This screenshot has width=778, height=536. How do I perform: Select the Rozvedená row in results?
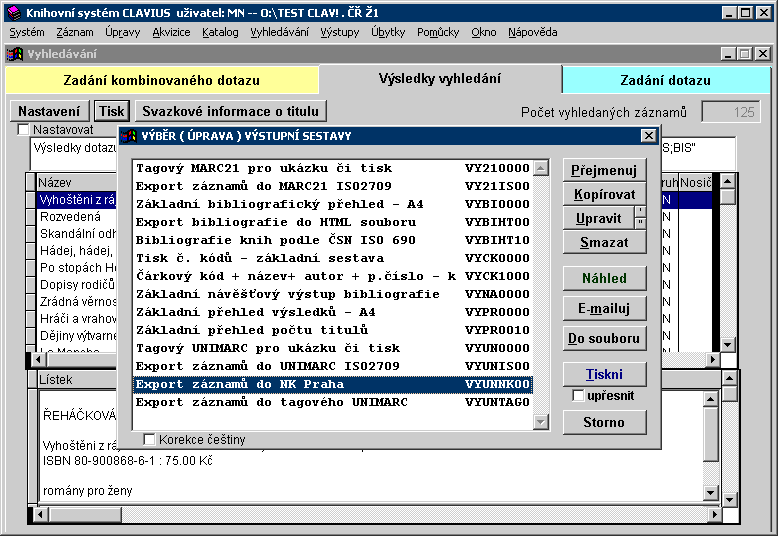[77, 216]
